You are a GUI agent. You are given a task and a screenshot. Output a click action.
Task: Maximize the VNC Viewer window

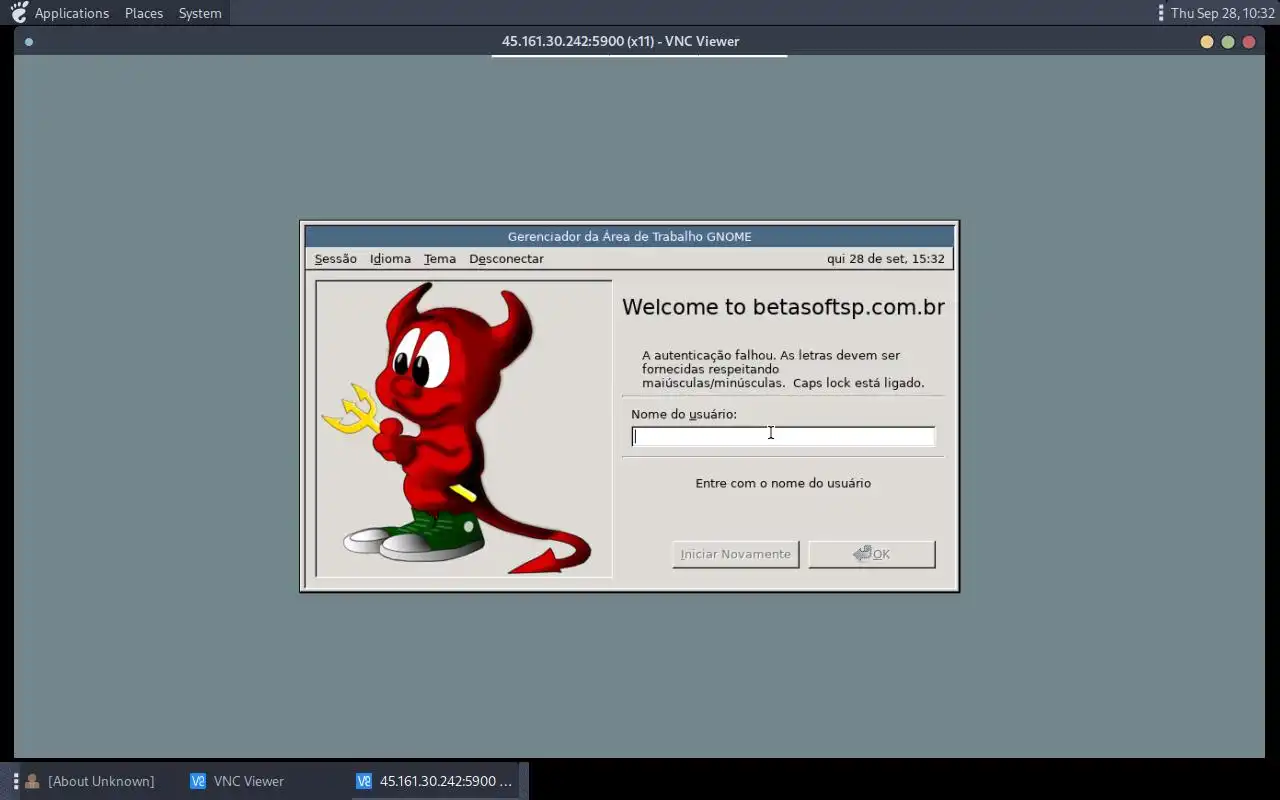click(x=1228, y=42)
